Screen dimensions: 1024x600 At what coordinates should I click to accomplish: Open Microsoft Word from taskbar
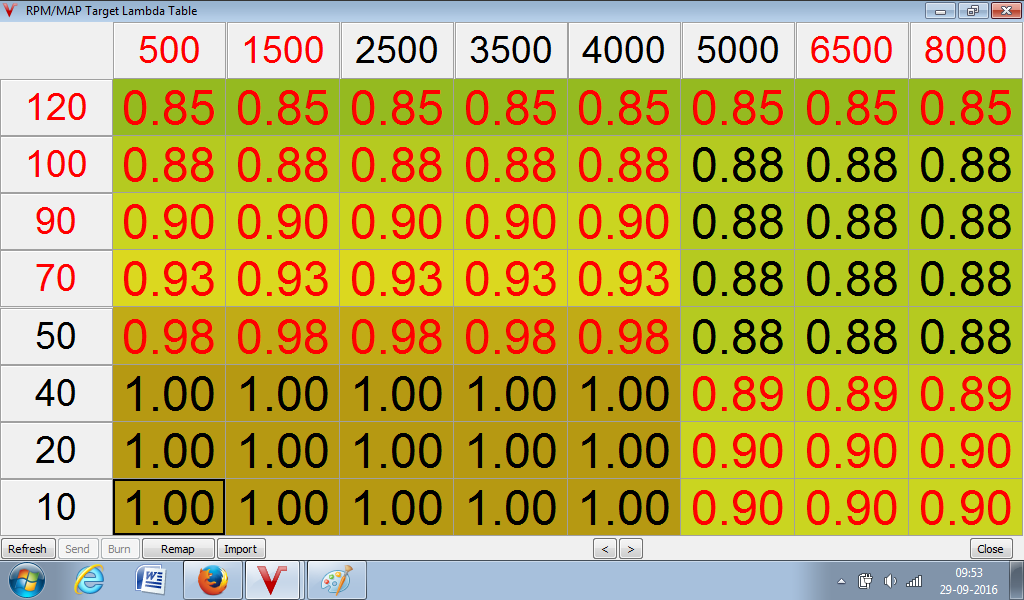pyautogui.click(x=152, y=580)
